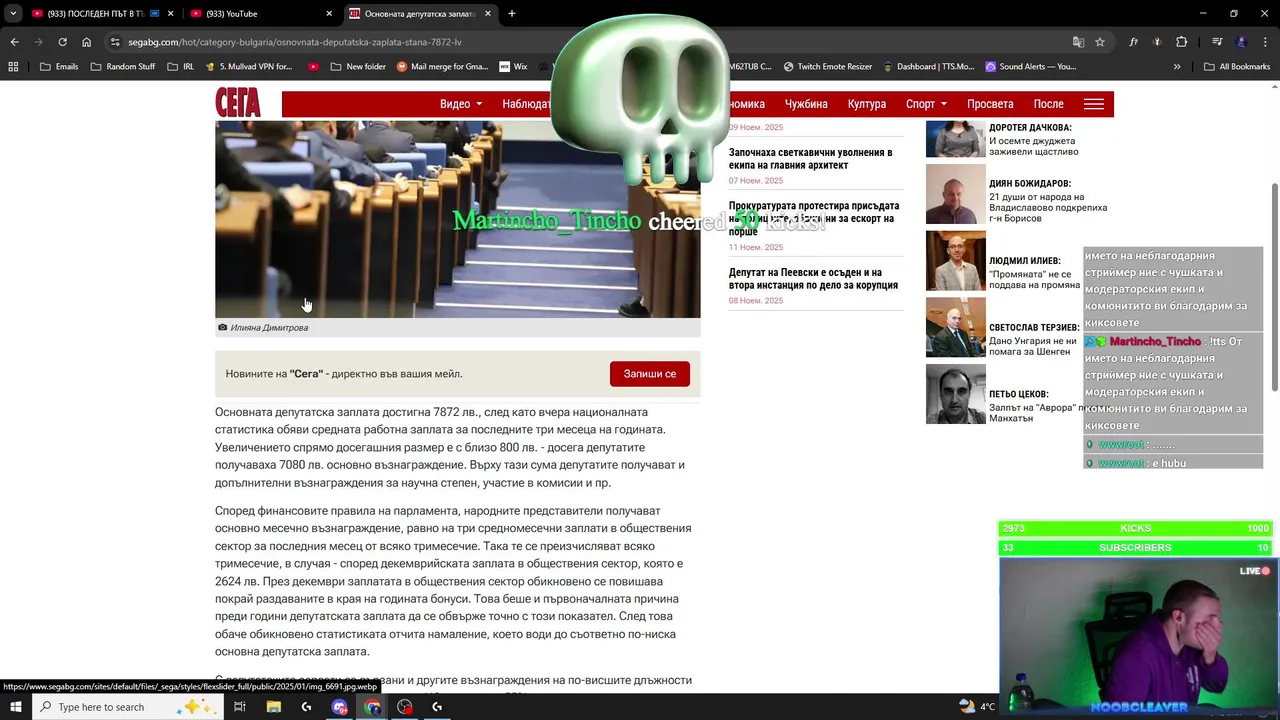Screen dimensions: 1280x720
Task: Expand the Видео menu dropdown
Action: click(461, 104)
